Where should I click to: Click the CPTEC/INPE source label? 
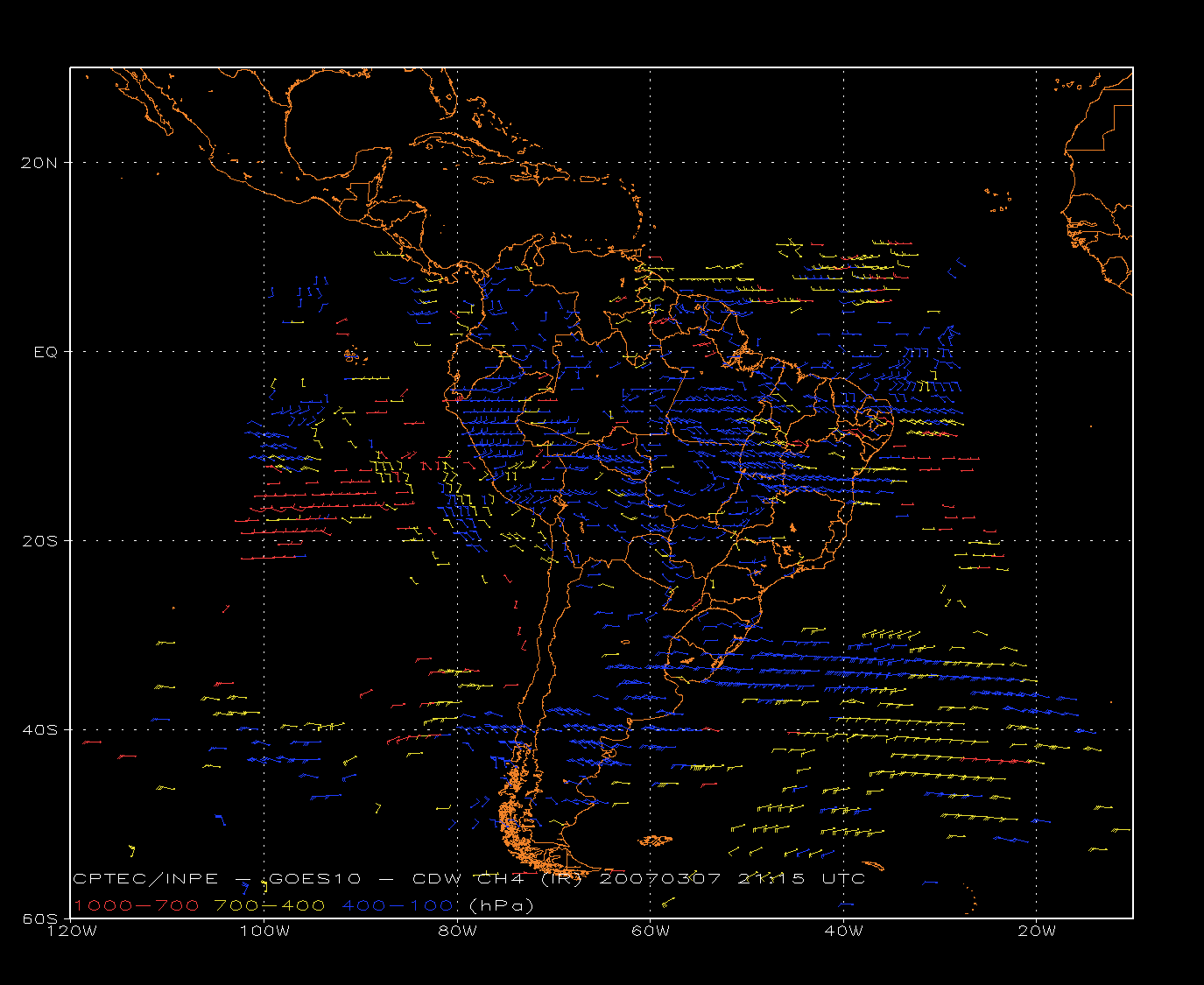click(145, 878)
